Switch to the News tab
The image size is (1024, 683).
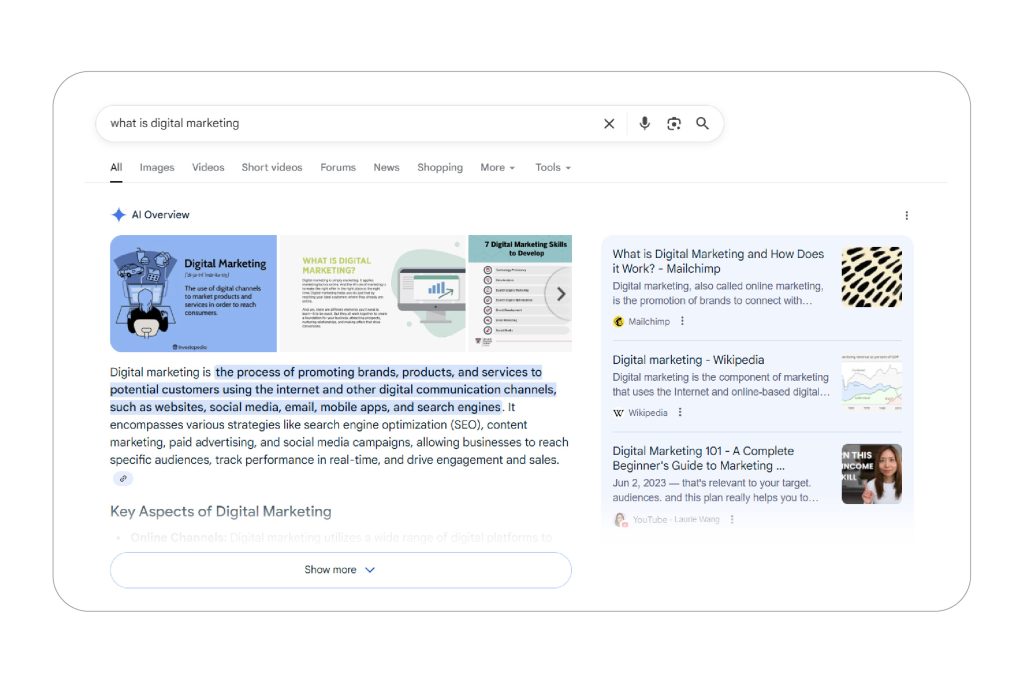click(x=386, y=168)
